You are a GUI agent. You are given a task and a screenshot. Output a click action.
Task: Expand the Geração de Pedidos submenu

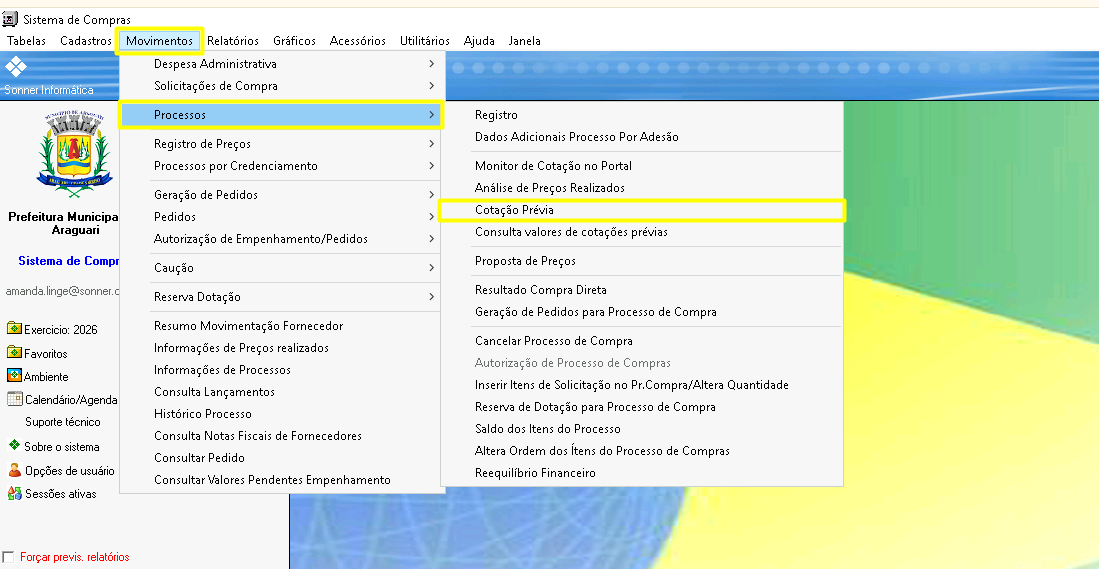pyautogui.click(x=281, y=195)
